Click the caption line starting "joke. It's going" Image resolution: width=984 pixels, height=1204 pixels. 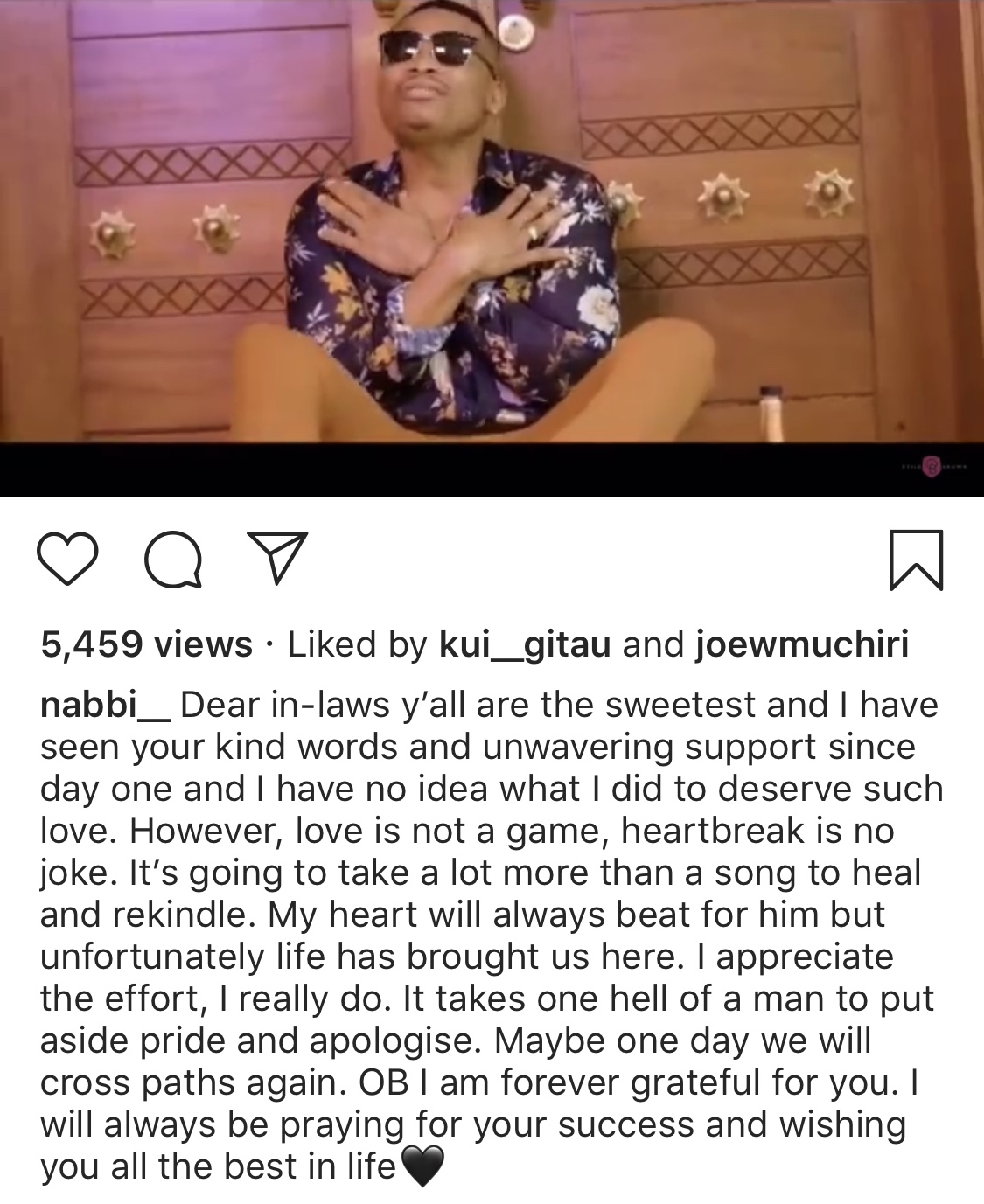(x=481, y=873)
